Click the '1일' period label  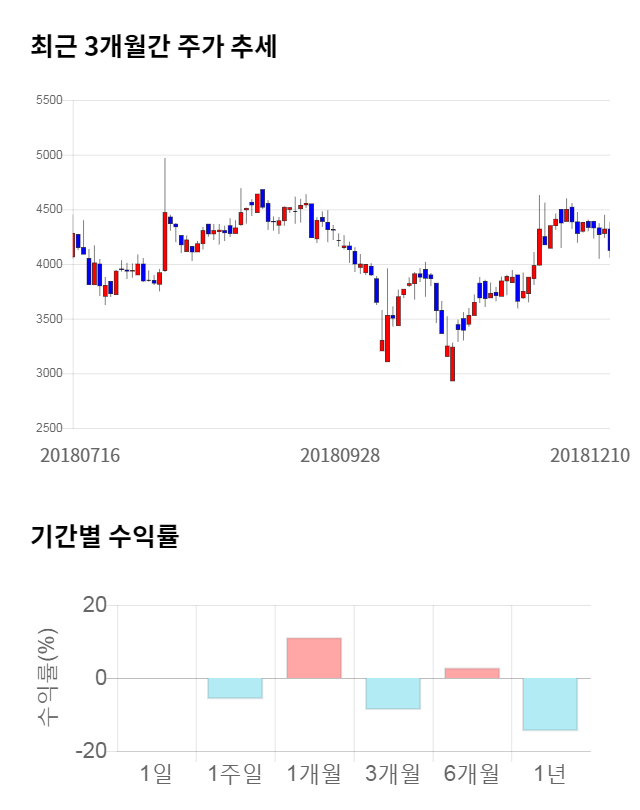tap(156, 773)
